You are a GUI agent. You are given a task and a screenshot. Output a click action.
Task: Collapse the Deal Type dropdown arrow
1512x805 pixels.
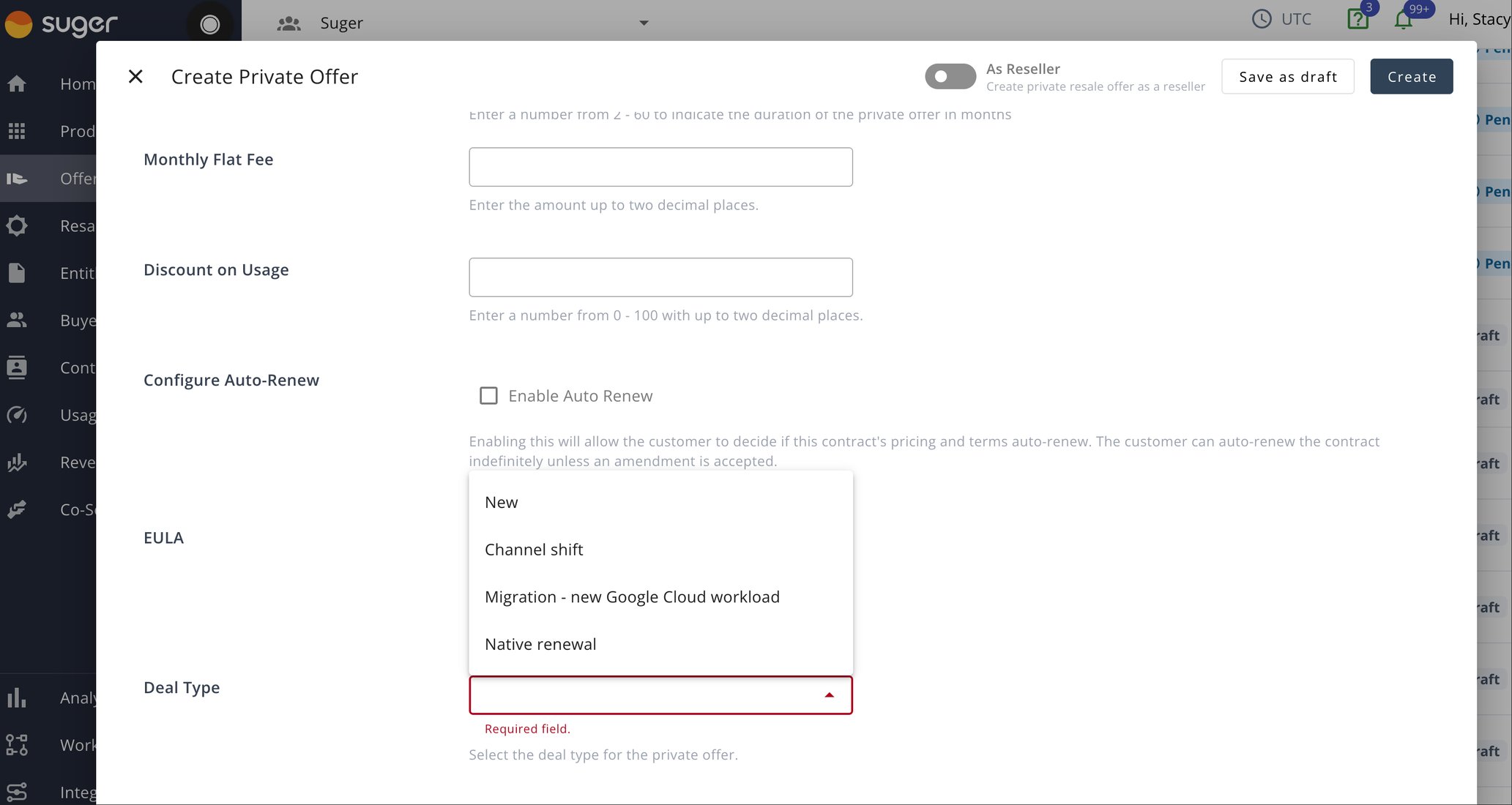coord(829,695)
